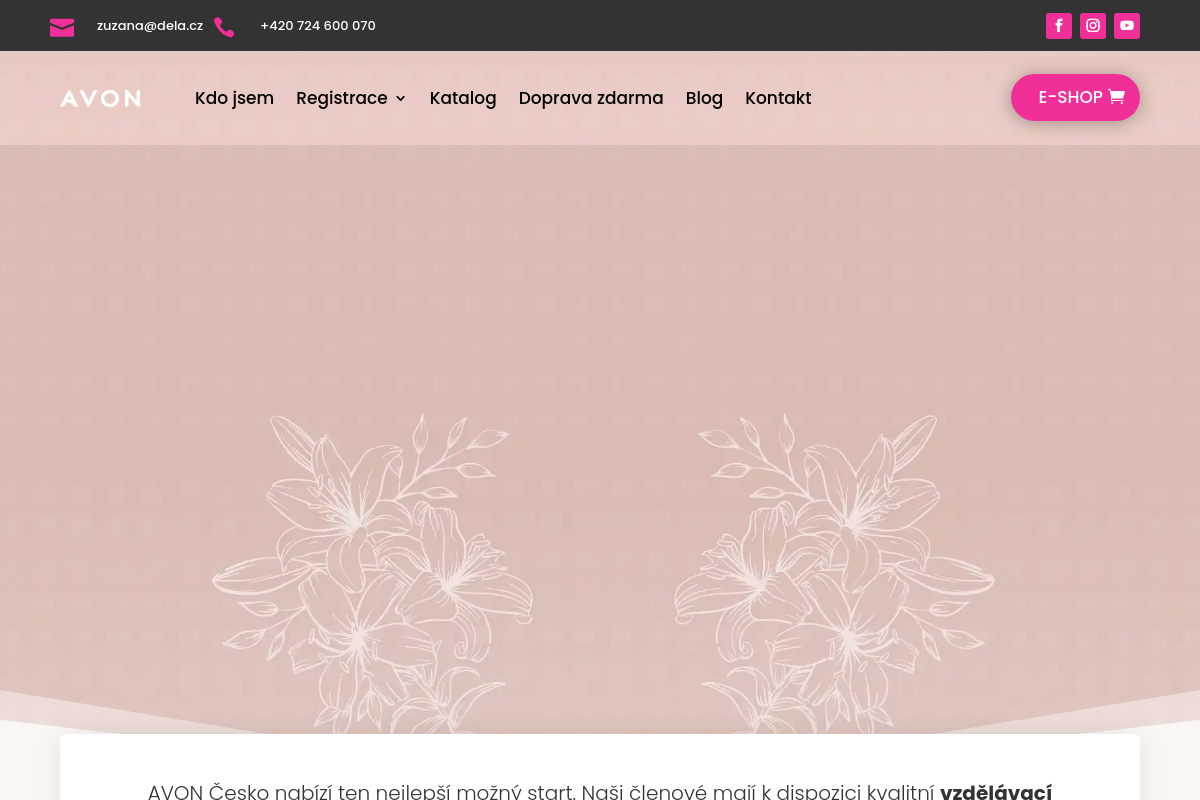Go to the Katalog page

point(463,98)
